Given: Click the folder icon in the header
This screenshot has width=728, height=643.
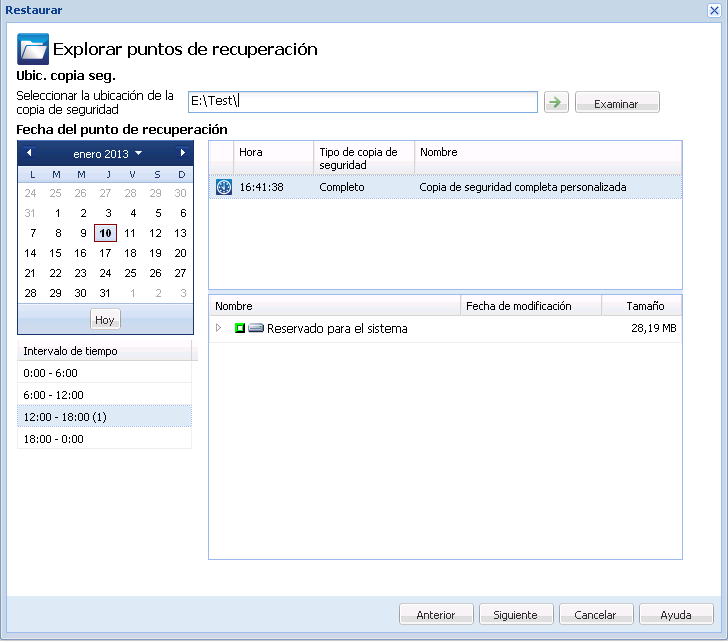Looking at the screenshot, I should pyautogui.click(x=34, y=49).
